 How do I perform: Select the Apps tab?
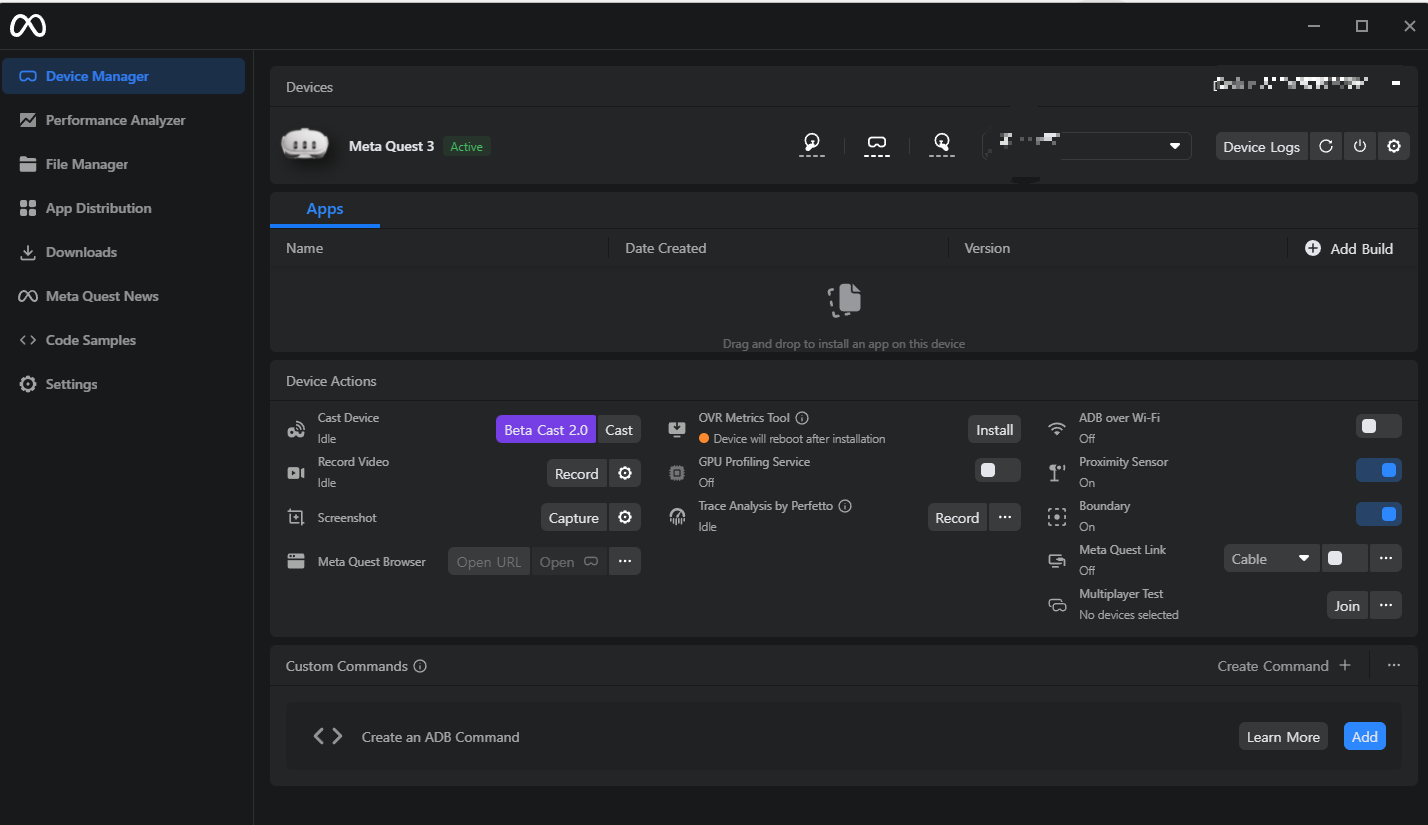[x=325, y=209]
